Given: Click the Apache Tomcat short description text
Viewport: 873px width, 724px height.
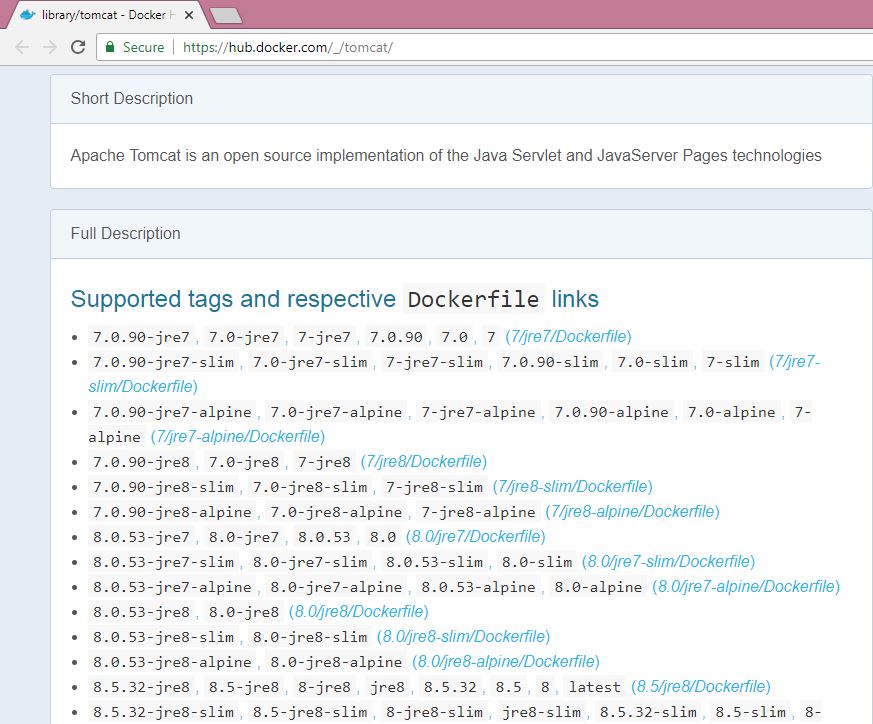Looking at the screenshot, I should point(446,155).
